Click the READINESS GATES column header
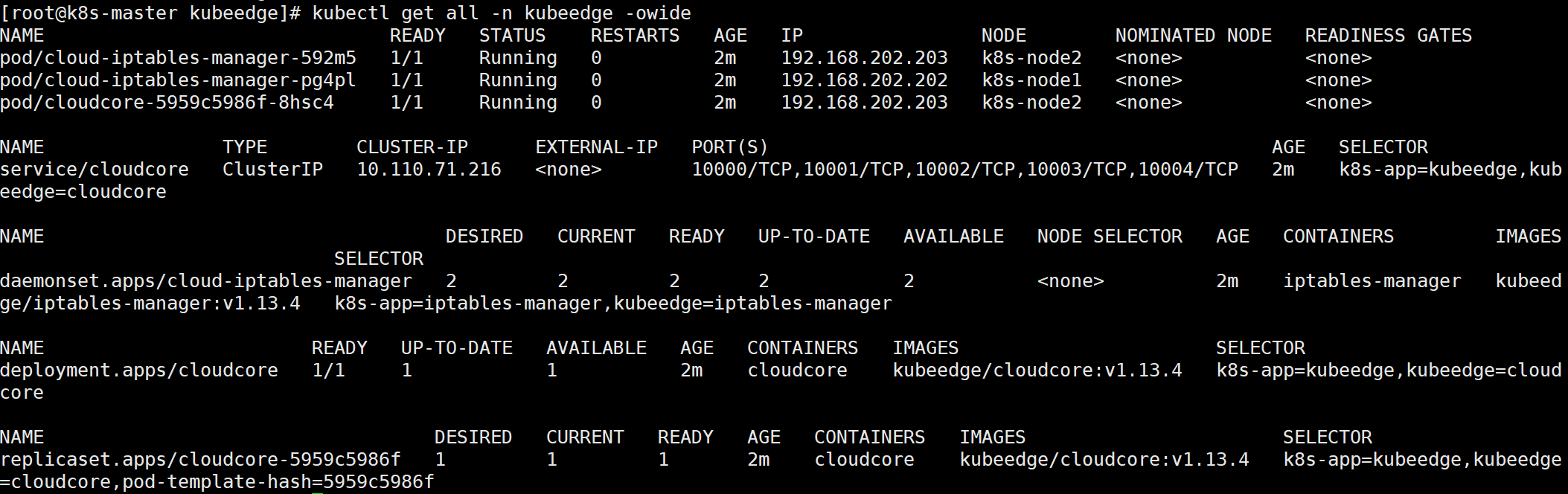This screenshot has height=494, width=1568. (x=1388, y=36)
